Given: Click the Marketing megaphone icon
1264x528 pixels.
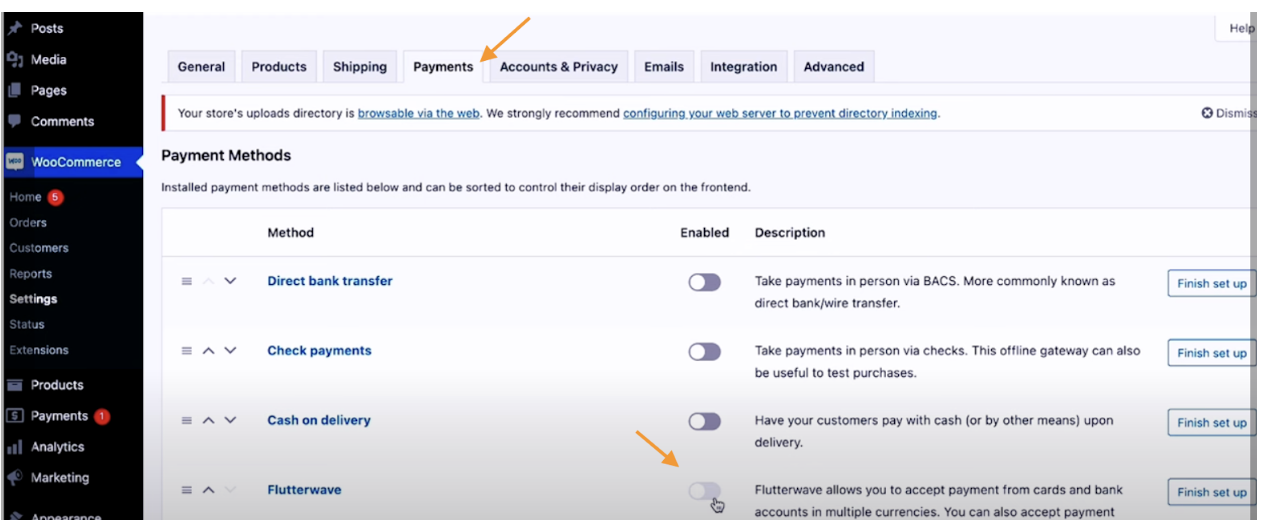Looking at the screenshot, I should point(15,478).
